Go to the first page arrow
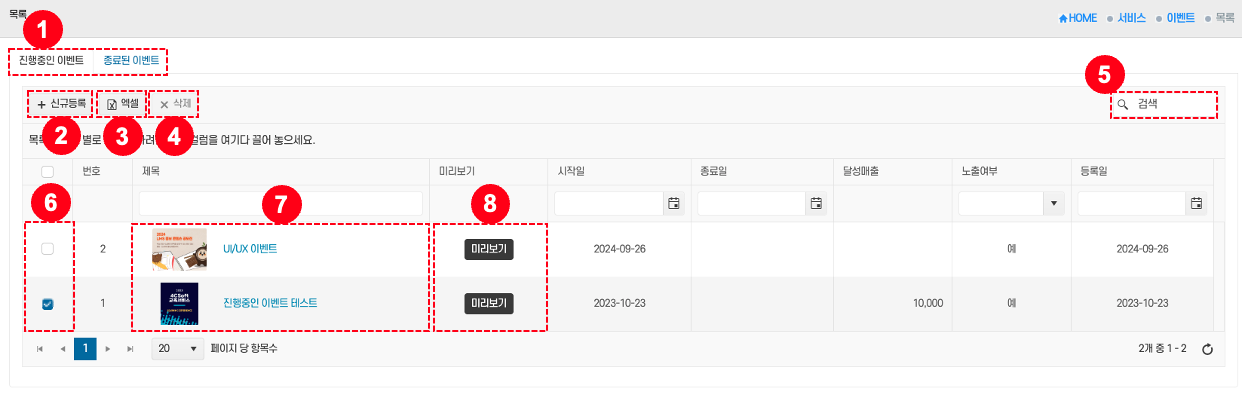The image size is (1244, 417). 40,349
